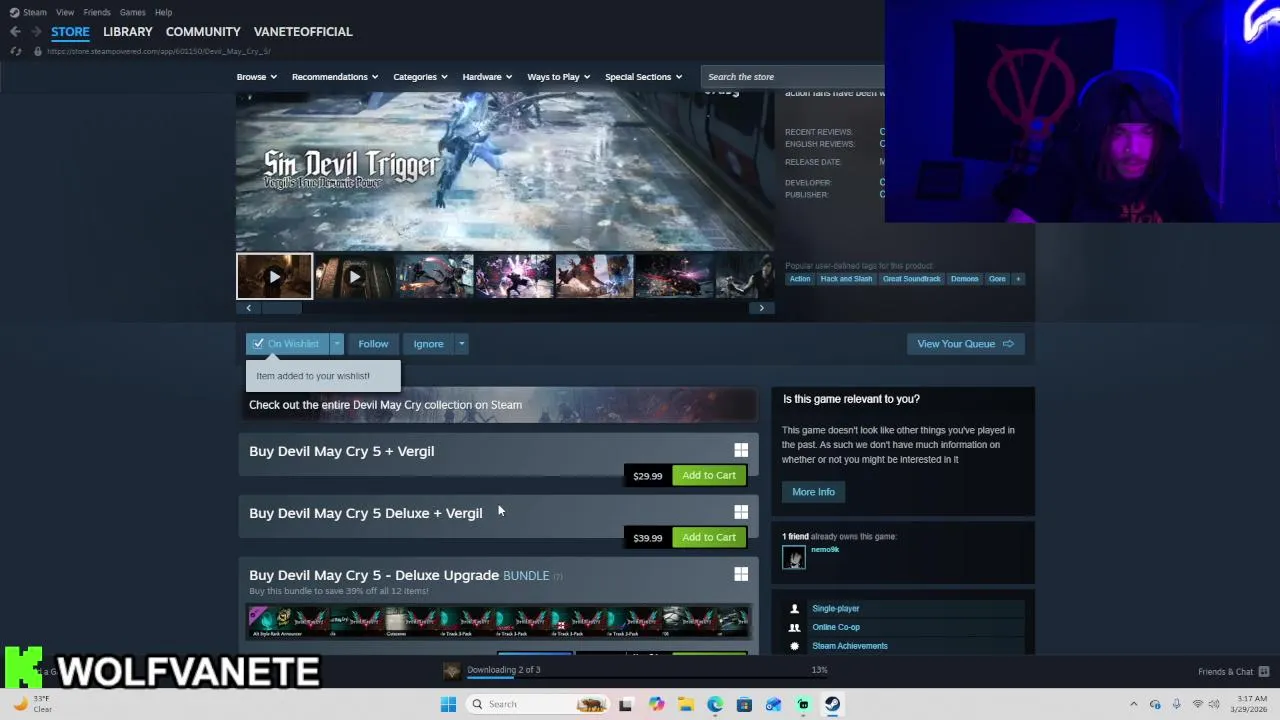The image size is (1280, 720).
Task: Click friend nemo9k's avatar
Action: point(794,558)
